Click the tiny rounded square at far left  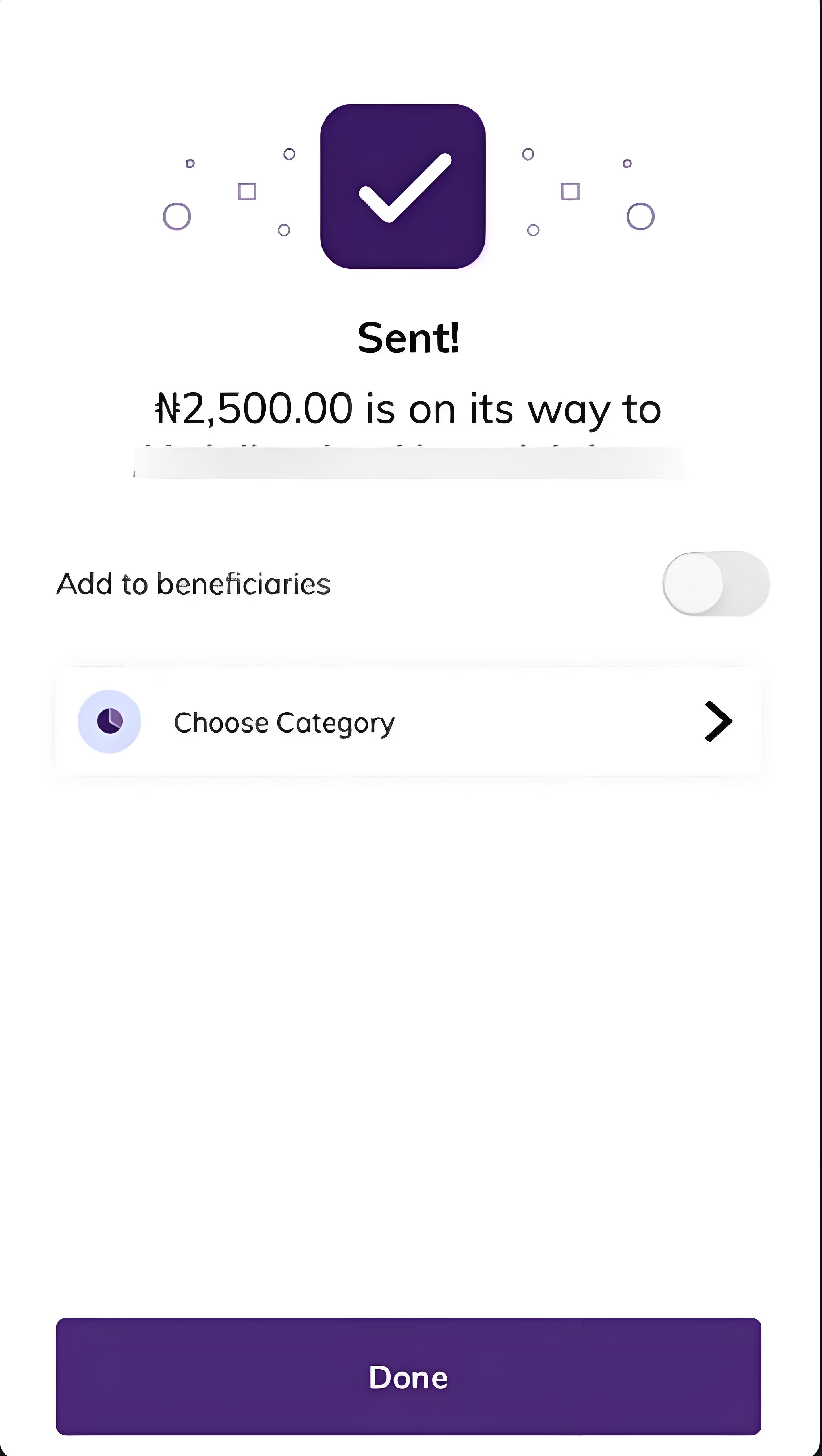(x=190, y=163)
